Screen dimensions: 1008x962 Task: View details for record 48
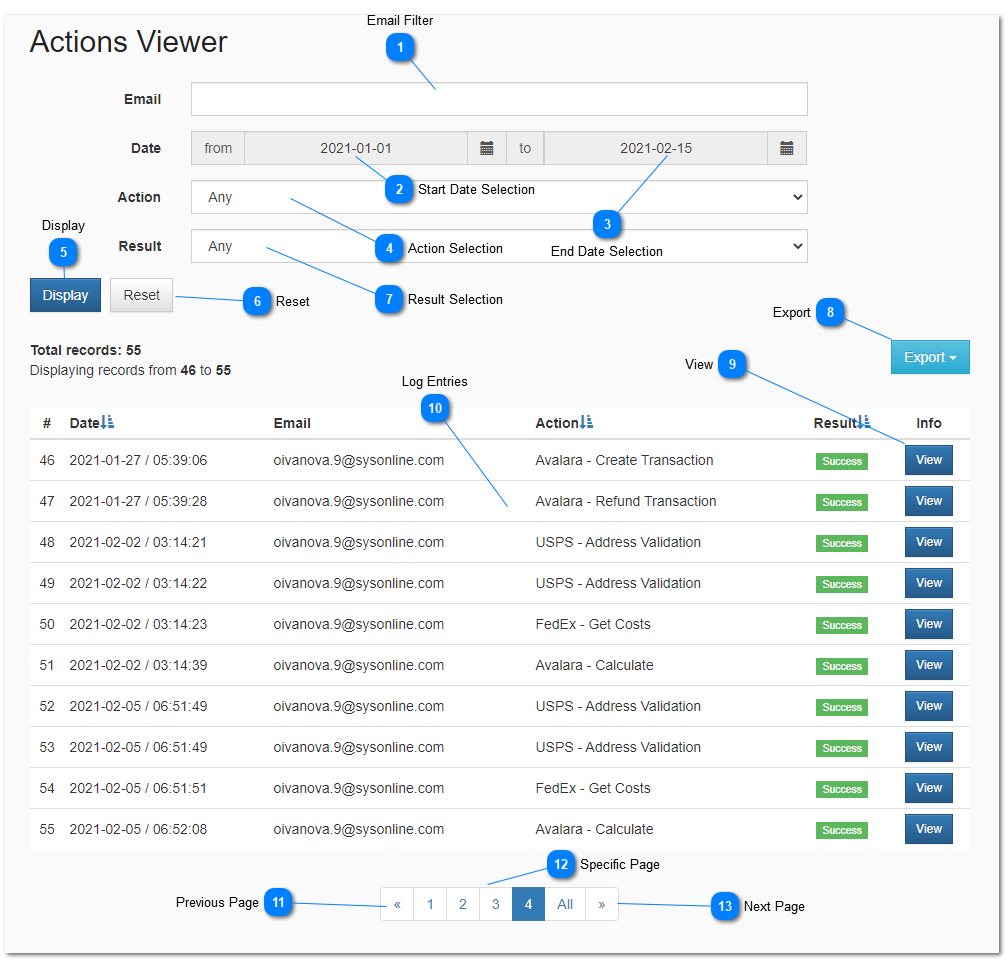pyautogui.click(x=928, y=543)
